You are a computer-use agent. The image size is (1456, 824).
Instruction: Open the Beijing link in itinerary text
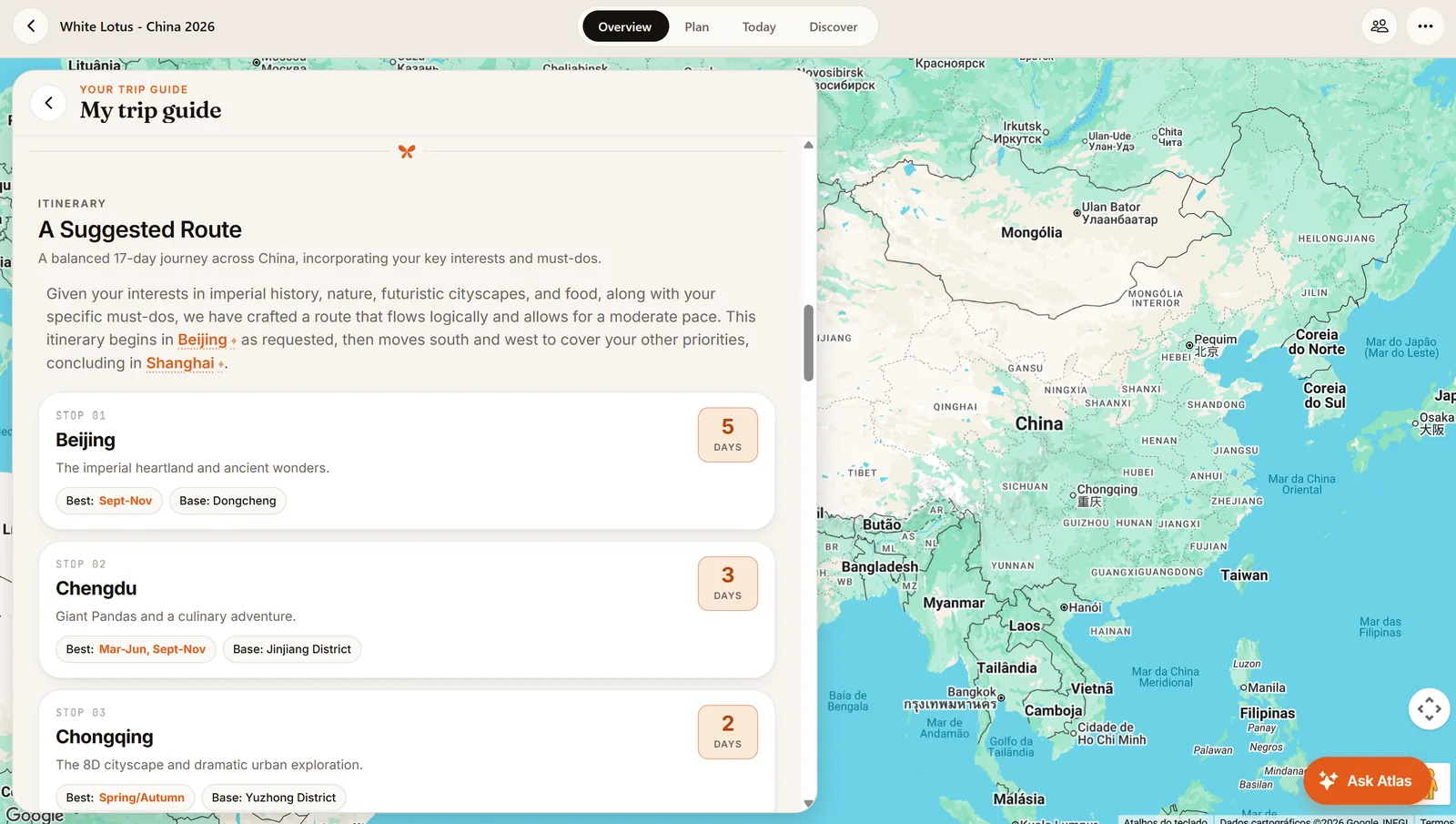[202, 340]
